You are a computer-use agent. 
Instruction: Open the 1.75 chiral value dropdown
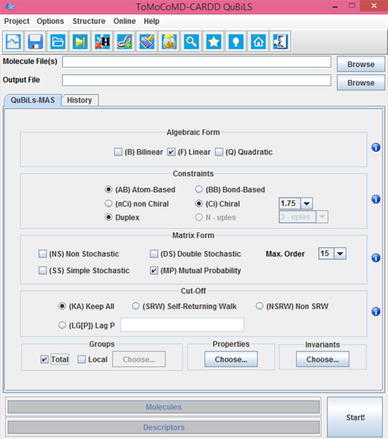[306, 203]
